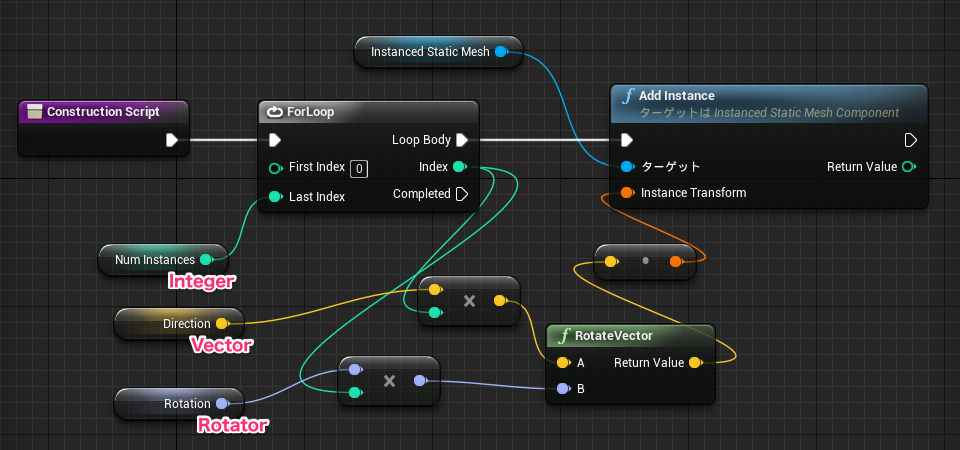Click the RotateVector A input pin
The width and height of the screenshot is (960, 450).
pyautogui.click(x=563, y=362)
